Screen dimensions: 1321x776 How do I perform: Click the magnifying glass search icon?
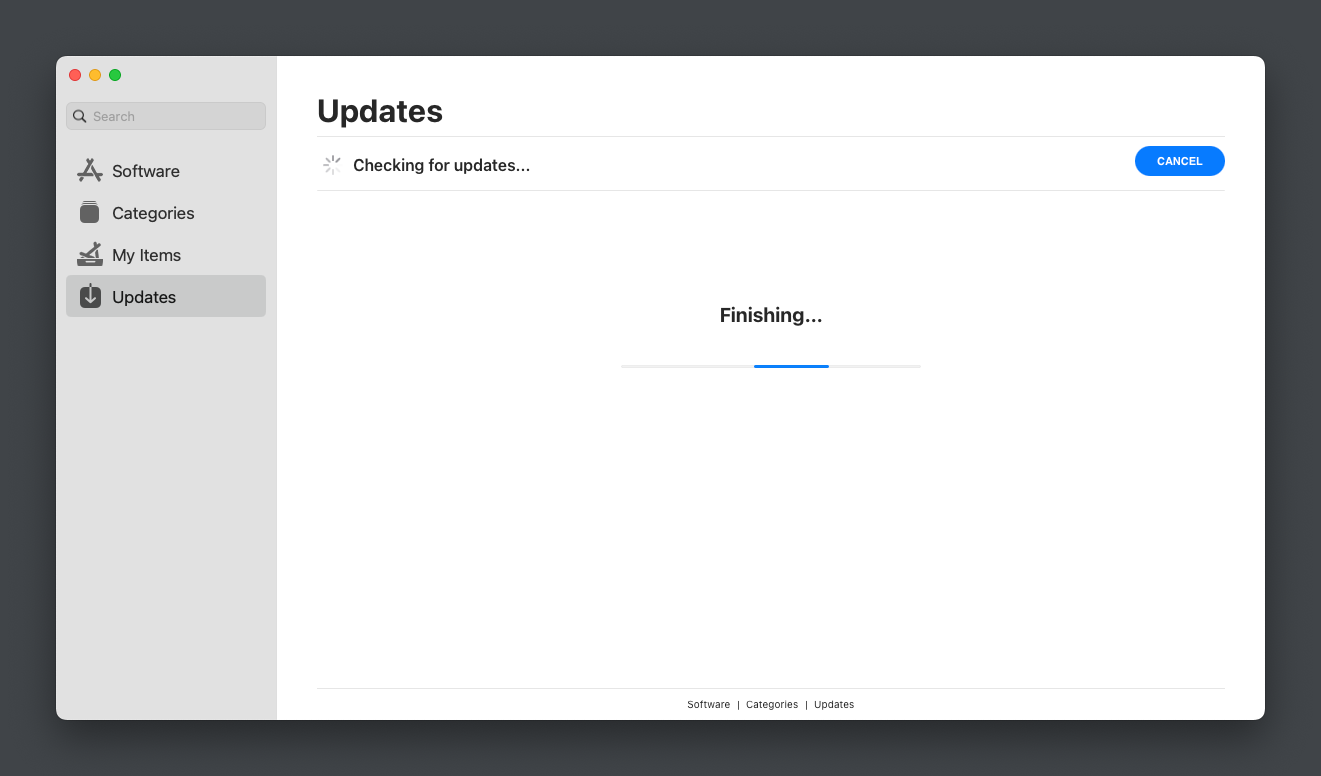[80, 117]
